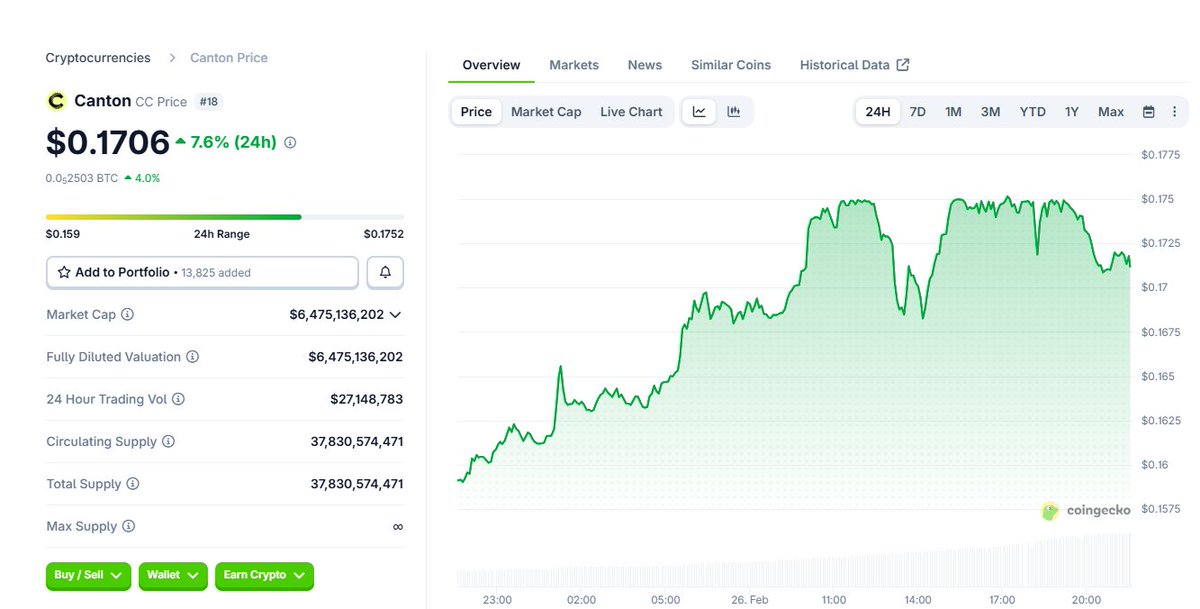Switch to candlestick chart icon
This screenshot has height=609, width=1200.
pyautogui.click(x=734, y=112)
